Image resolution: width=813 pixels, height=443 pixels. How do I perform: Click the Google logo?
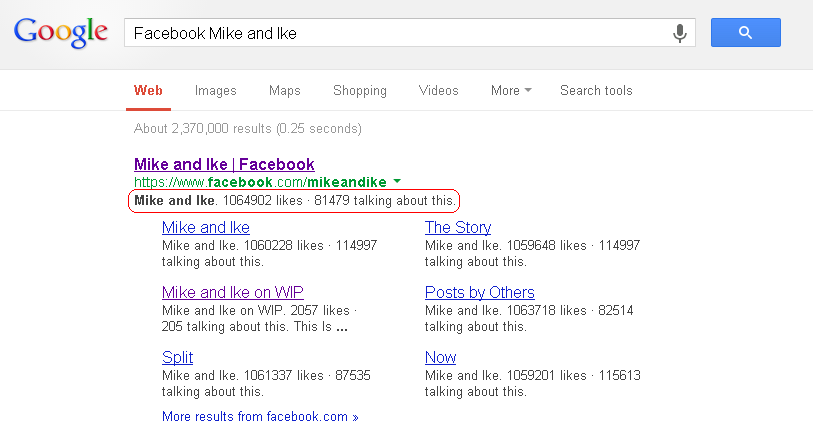61,32
